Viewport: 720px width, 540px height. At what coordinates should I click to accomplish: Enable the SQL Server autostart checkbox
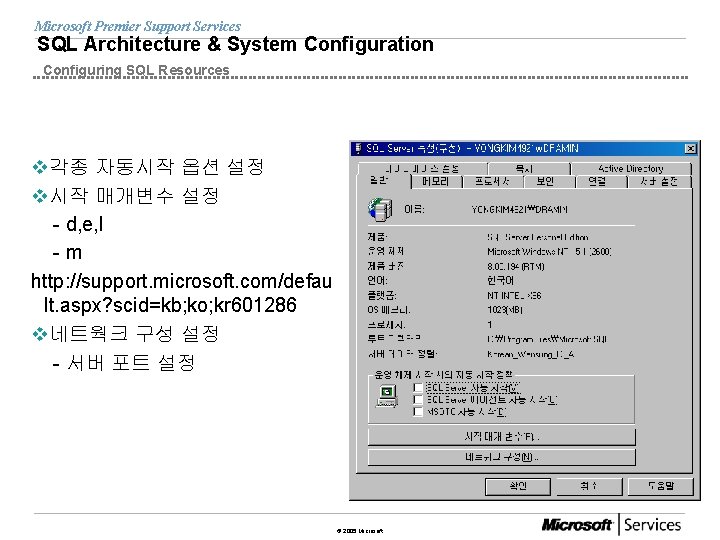[417, 388]
